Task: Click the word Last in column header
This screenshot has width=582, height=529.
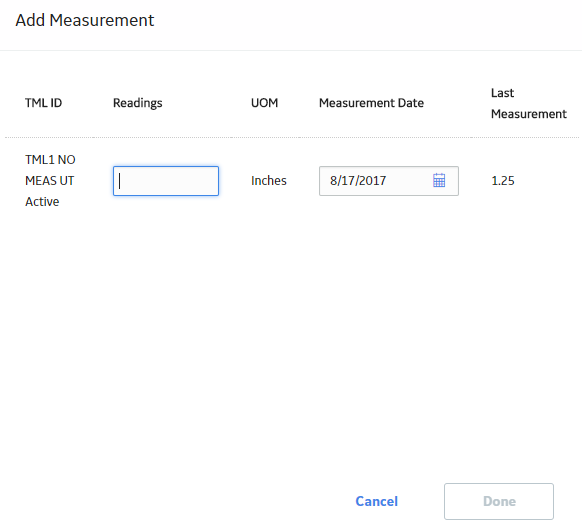Action: [x=502, y=93]
